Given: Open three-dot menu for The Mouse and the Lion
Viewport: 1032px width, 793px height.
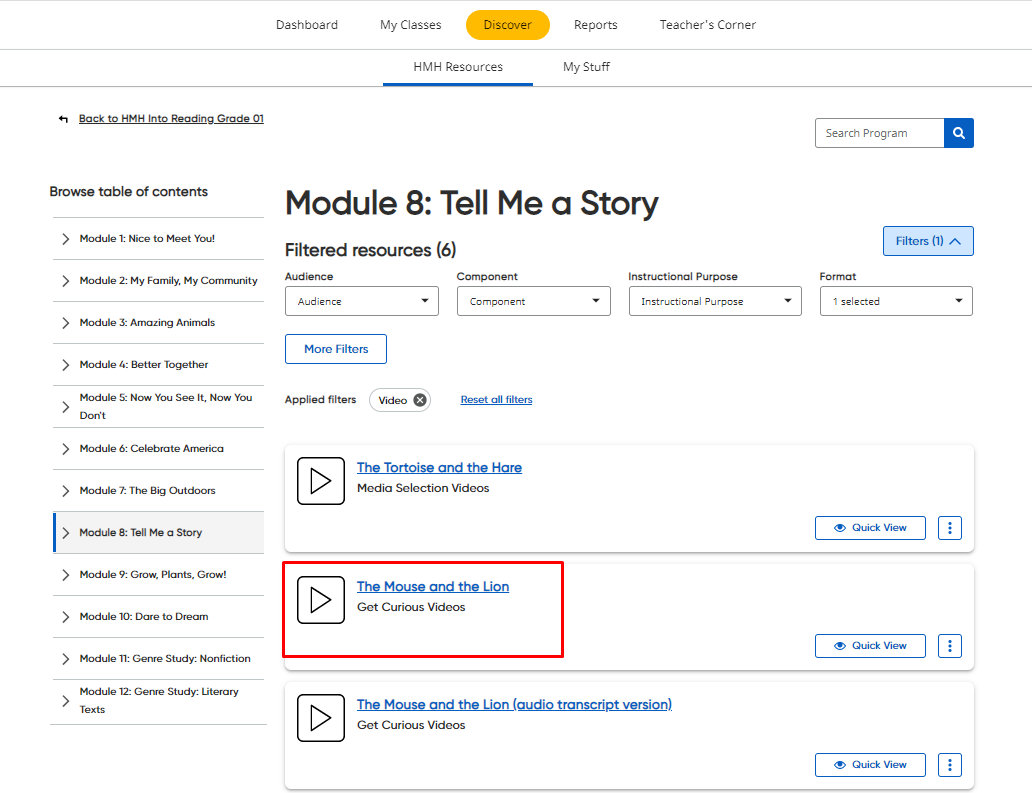Looking at the screenshot, I should coord(949,646).
